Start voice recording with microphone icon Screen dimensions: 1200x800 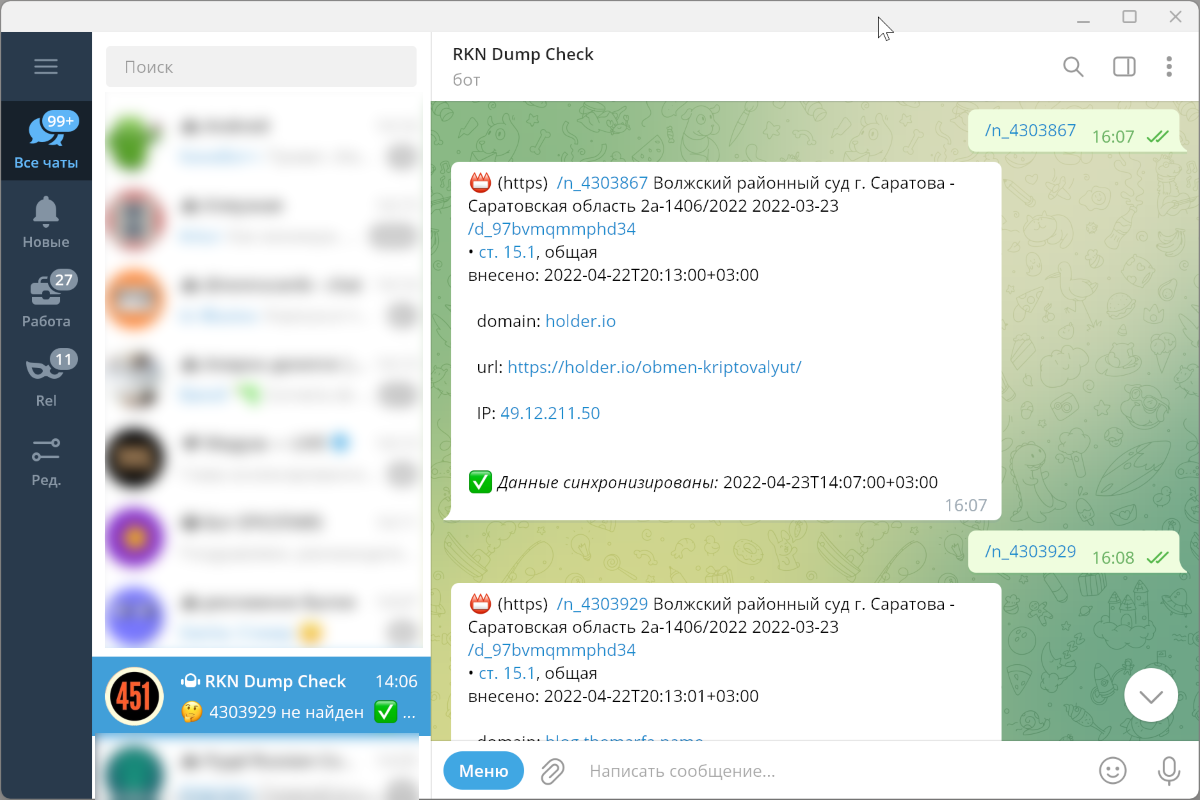(x=1167, y=771)
